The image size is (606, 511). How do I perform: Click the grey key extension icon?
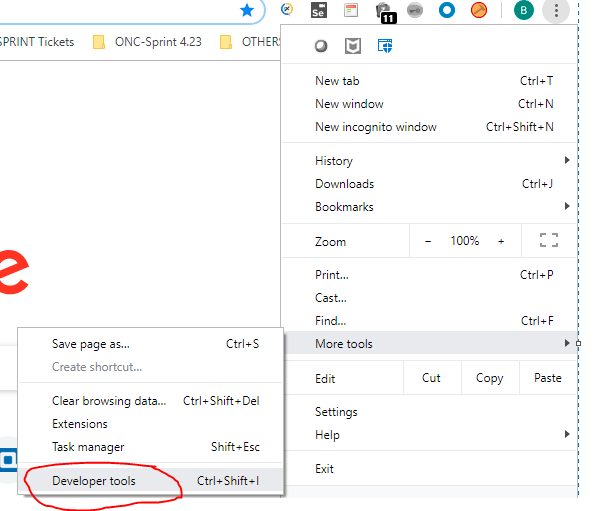click(415, 10)
